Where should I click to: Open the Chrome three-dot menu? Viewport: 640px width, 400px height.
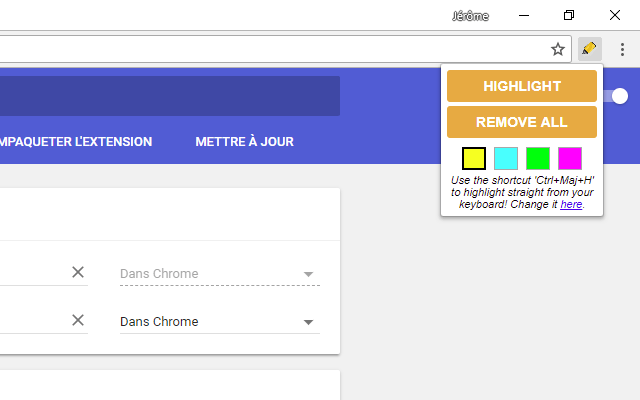point(622,49)
